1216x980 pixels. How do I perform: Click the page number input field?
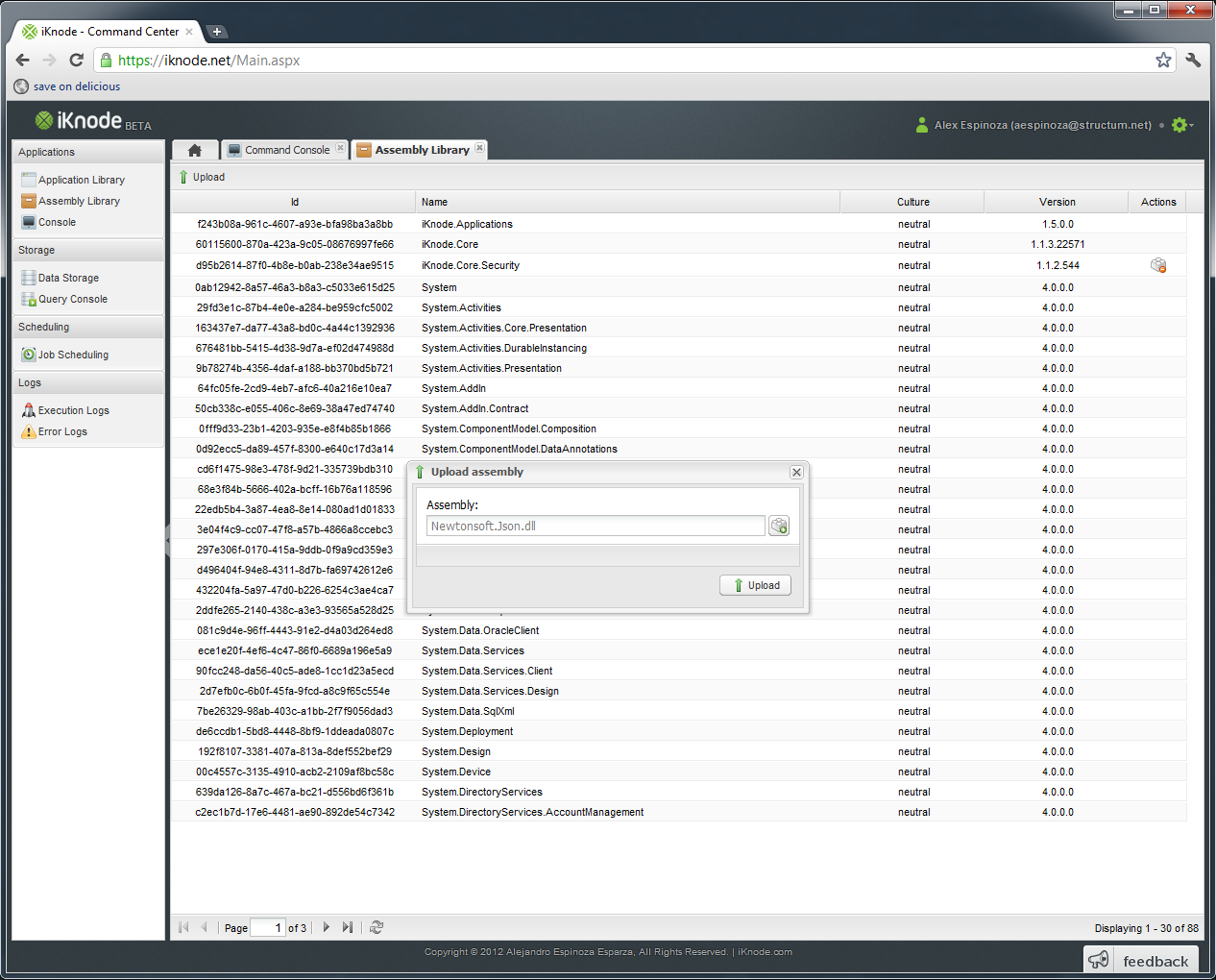(x=268, y=927)
